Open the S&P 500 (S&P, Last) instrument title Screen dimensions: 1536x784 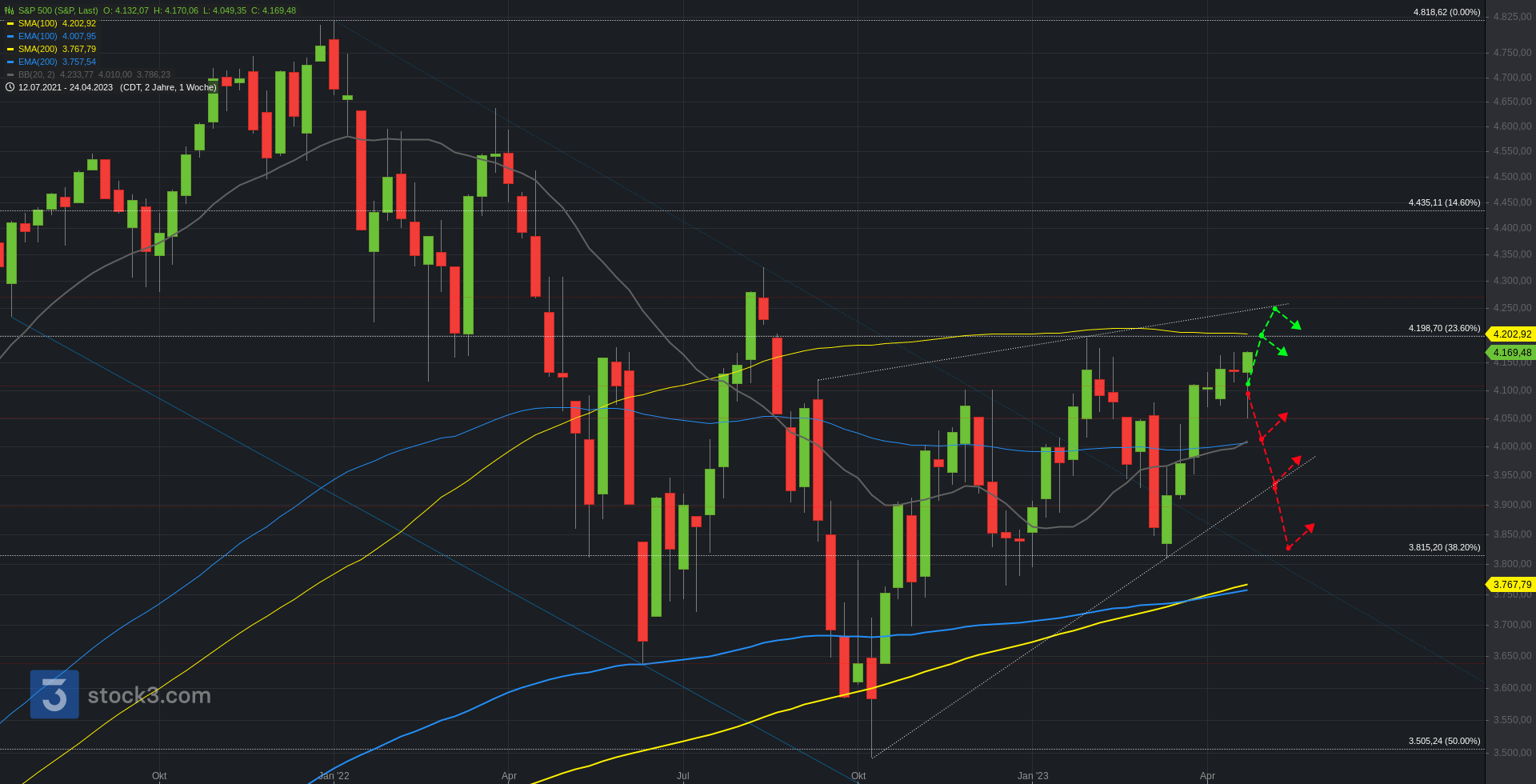pos(58,10)
